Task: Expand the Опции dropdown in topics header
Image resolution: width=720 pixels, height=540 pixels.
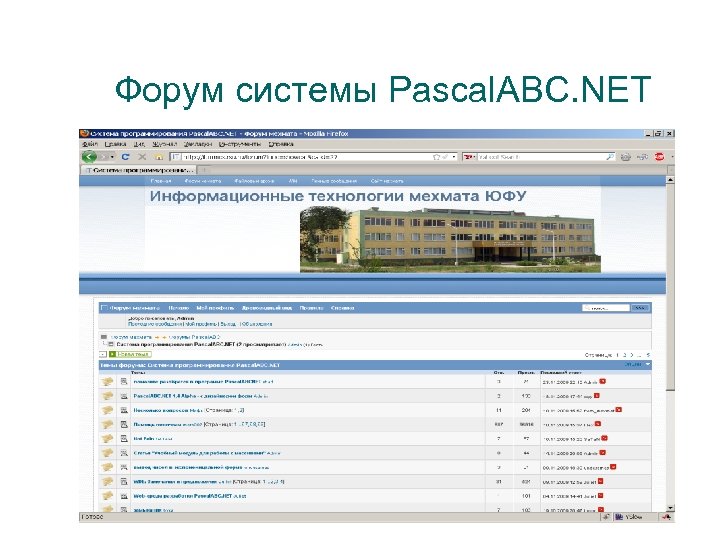Action: (637, 365)
